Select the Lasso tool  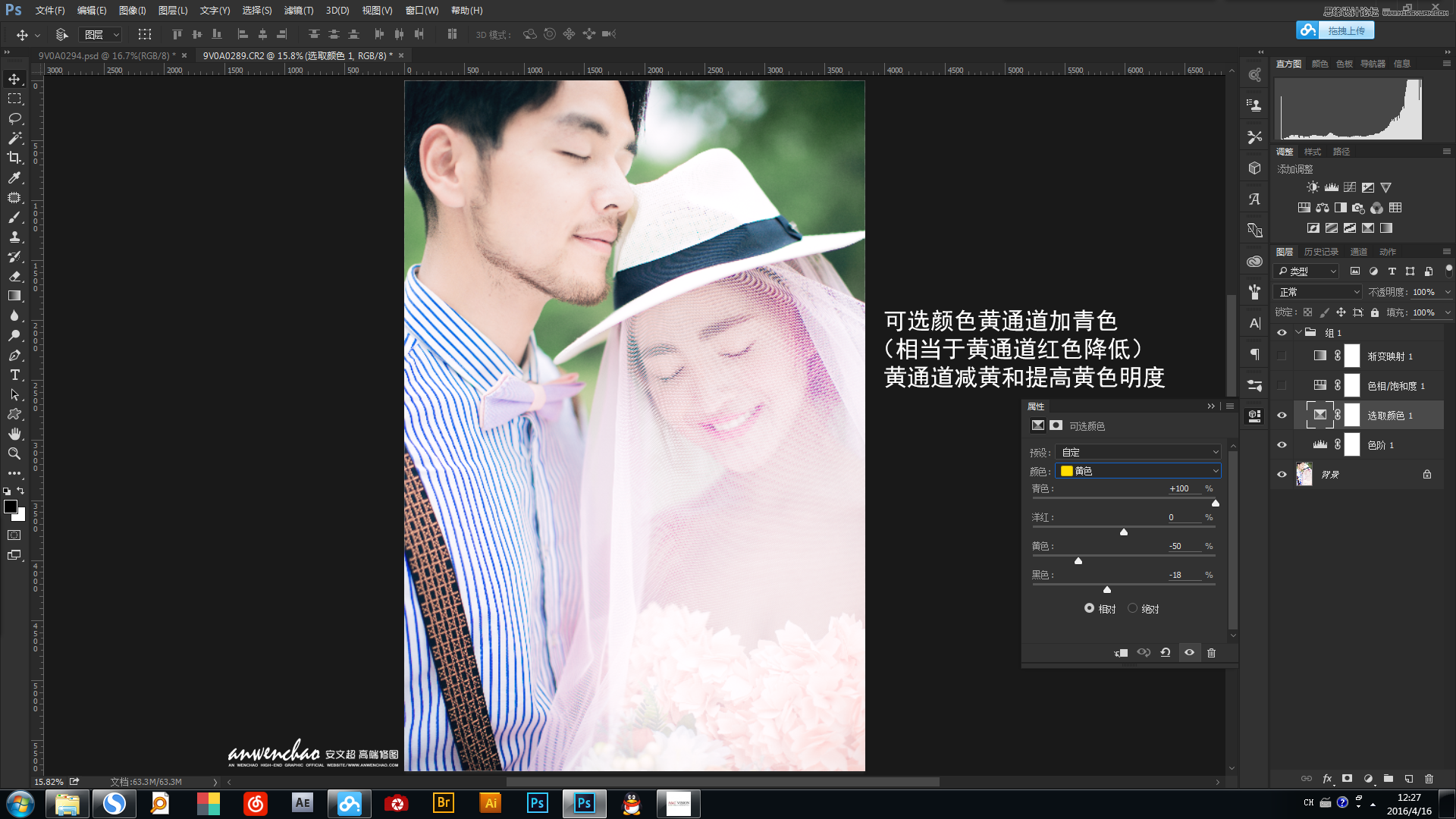point(14,118)
